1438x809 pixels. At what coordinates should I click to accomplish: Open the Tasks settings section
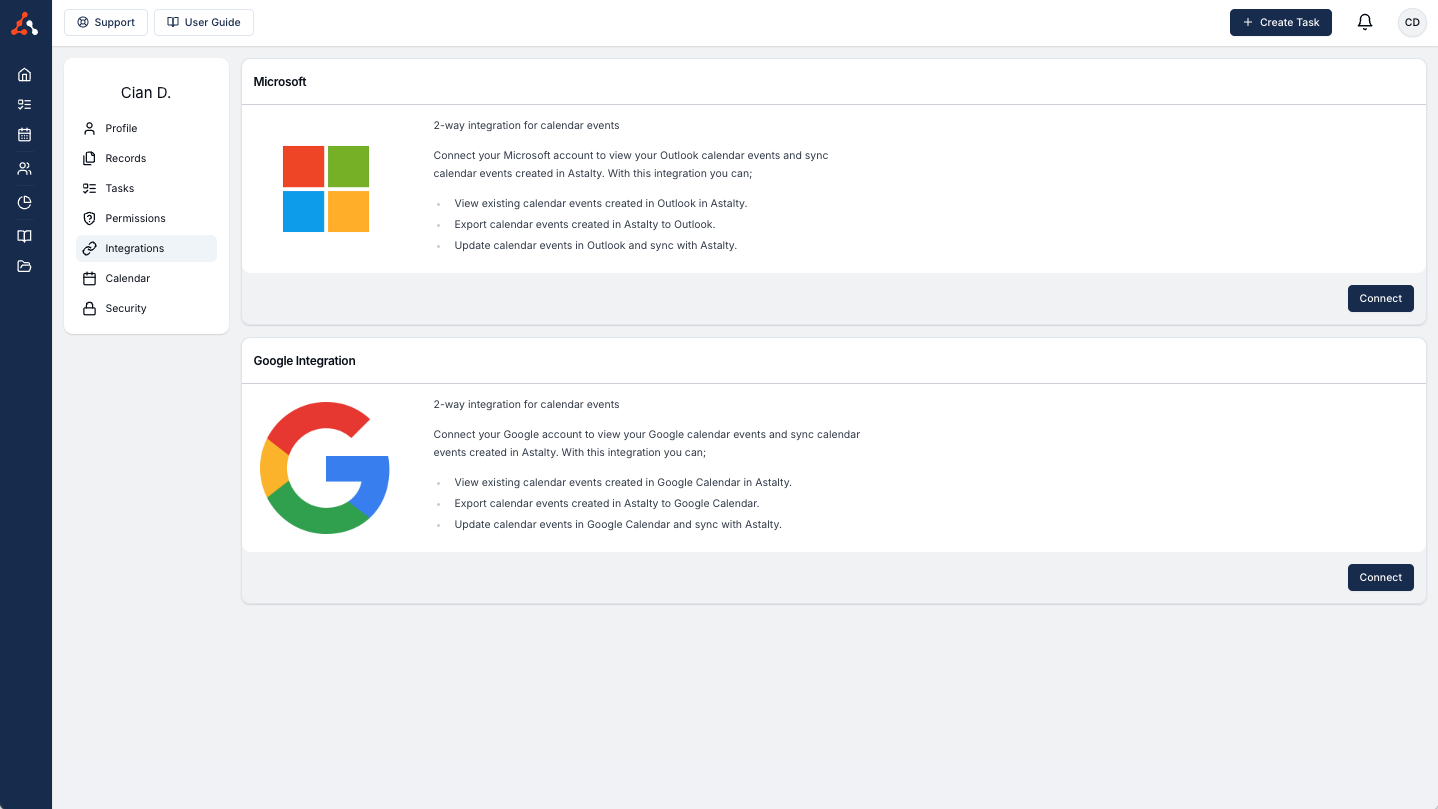pos(120,188)
